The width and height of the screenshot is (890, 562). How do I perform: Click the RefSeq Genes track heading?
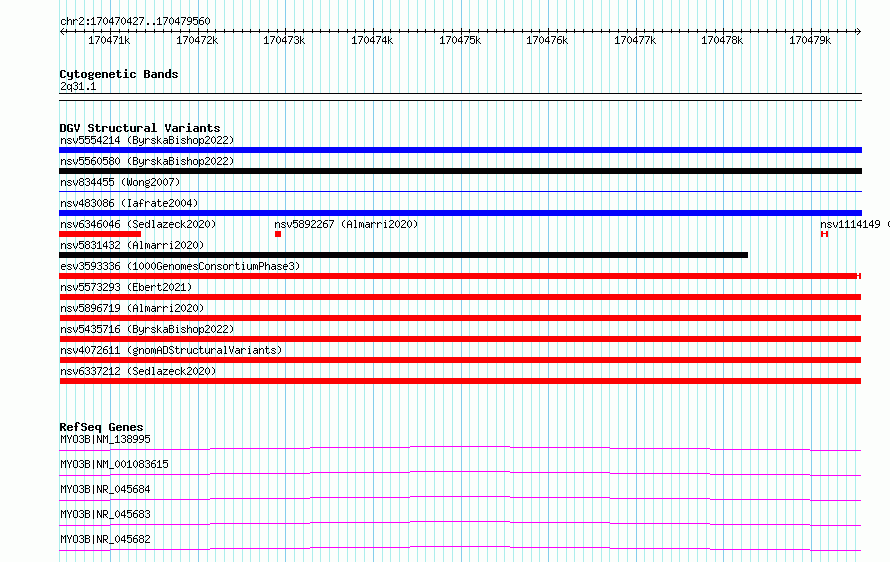pos(101,427)
